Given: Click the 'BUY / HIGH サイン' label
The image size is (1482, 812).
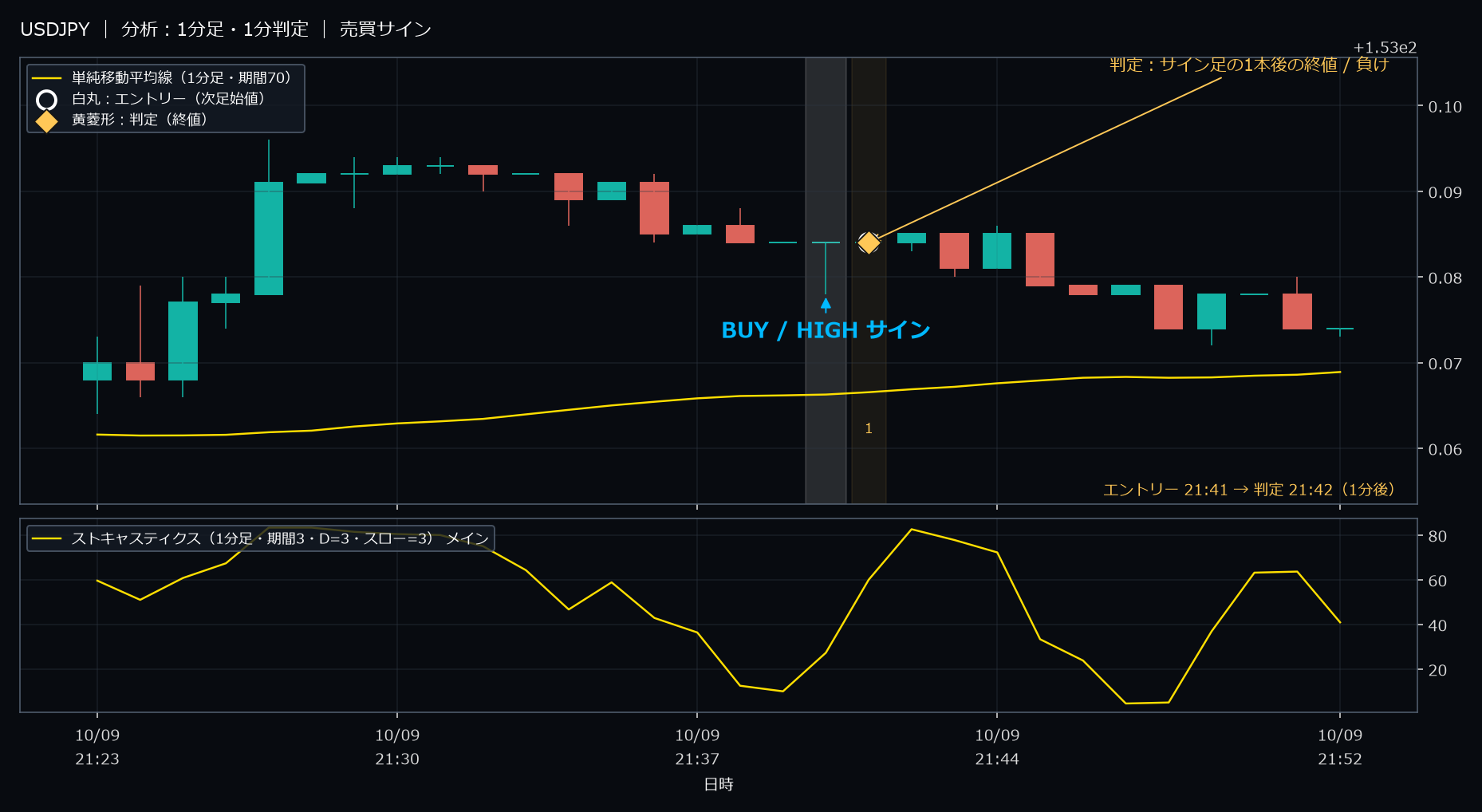Looking at the screenshot, I should (x=826, y=330).
